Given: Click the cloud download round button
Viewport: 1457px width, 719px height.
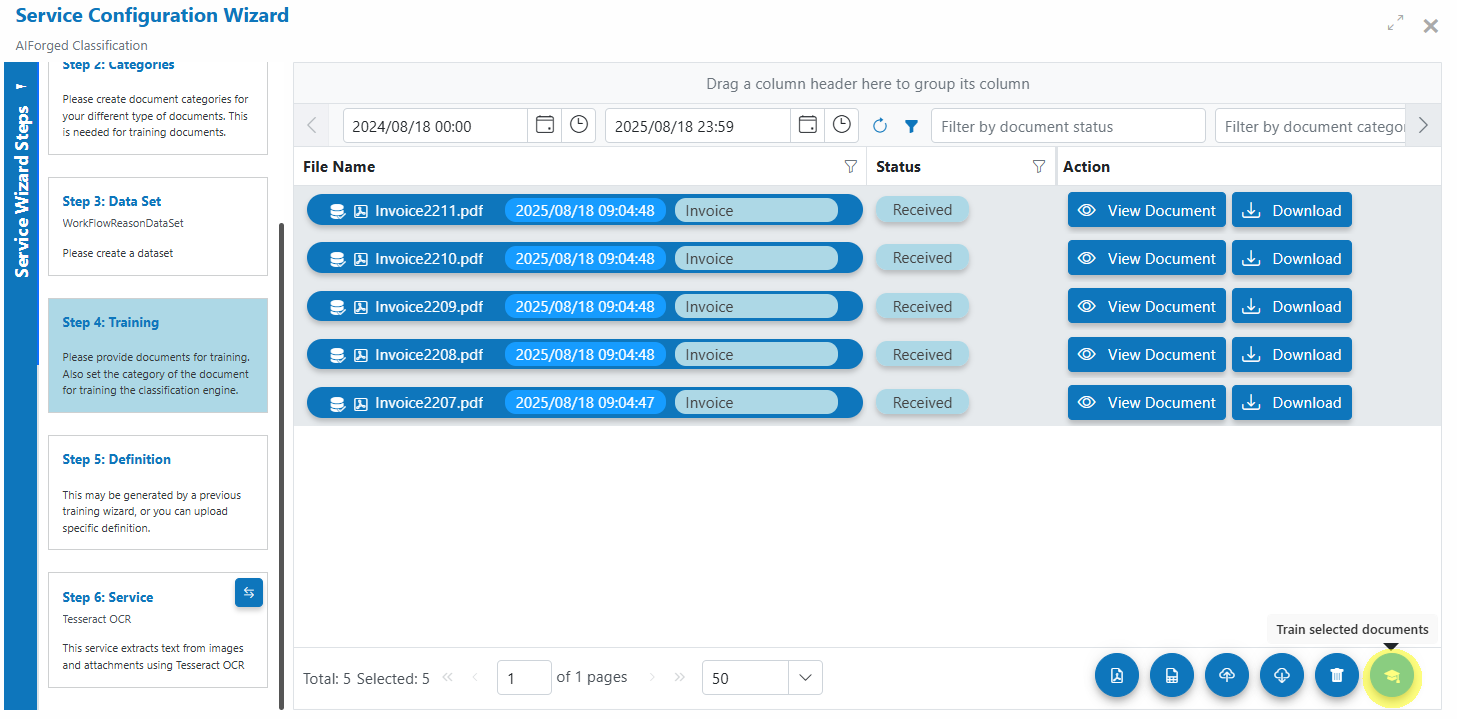Looking at the screenshot, I should point(1282,675).
